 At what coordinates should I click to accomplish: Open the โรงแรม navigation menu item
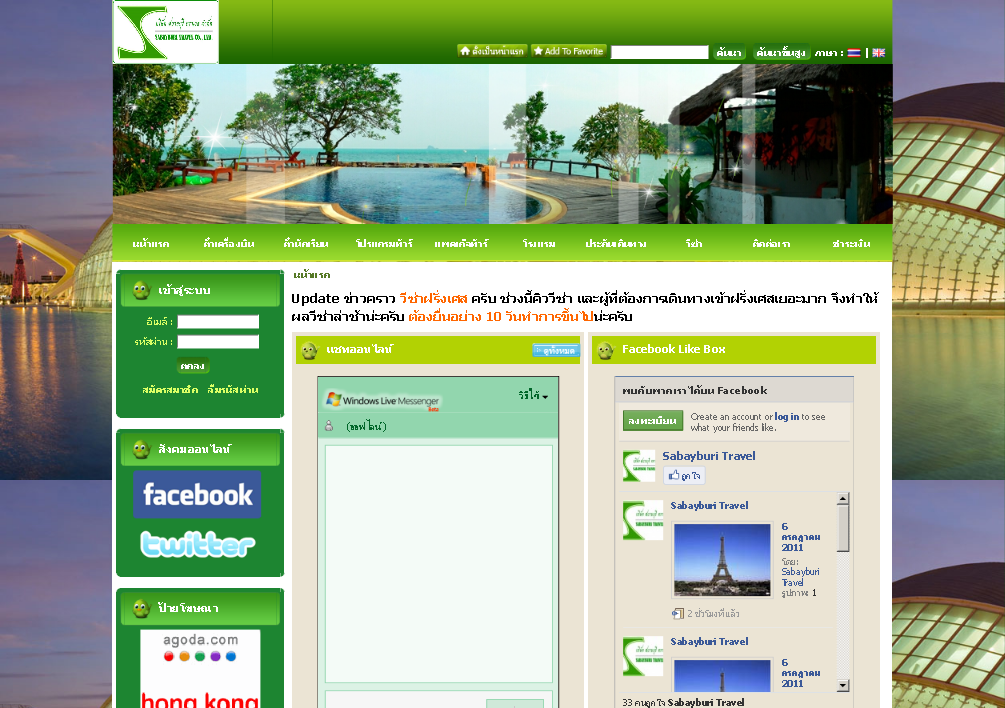(x=539, y=244)
